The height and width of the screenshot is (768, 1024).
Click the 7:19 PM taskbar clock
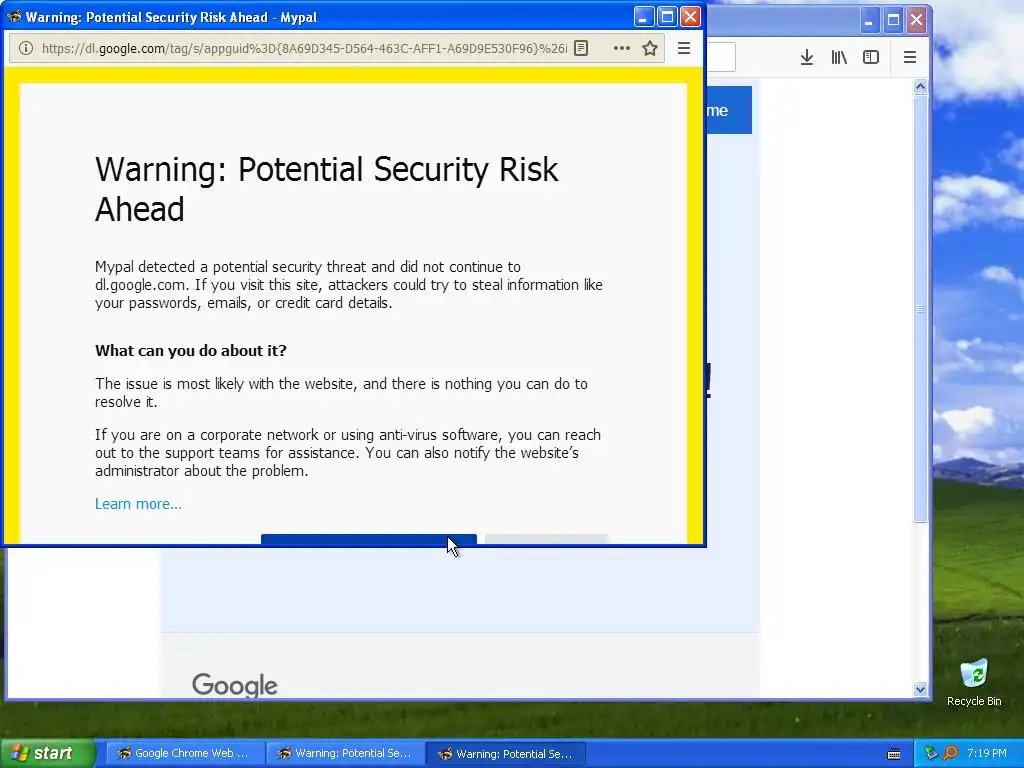(x=987, y=753)
